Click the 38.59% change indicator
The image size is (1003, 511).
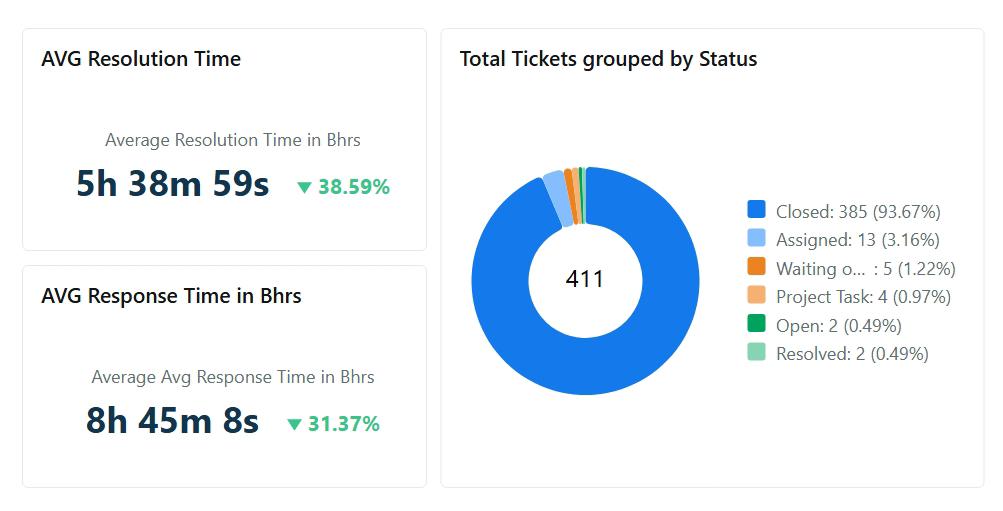point(354,187)
